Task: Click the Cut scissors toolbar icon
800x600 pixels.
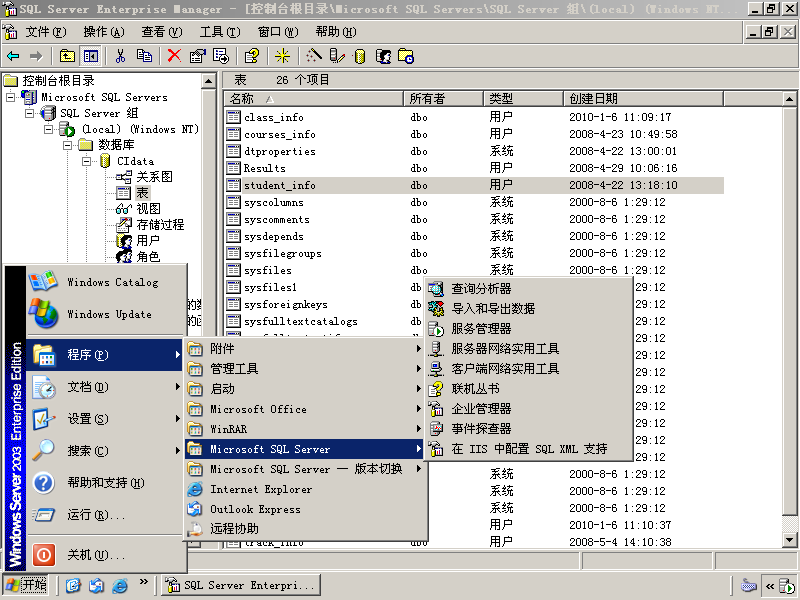Action: 120,56
